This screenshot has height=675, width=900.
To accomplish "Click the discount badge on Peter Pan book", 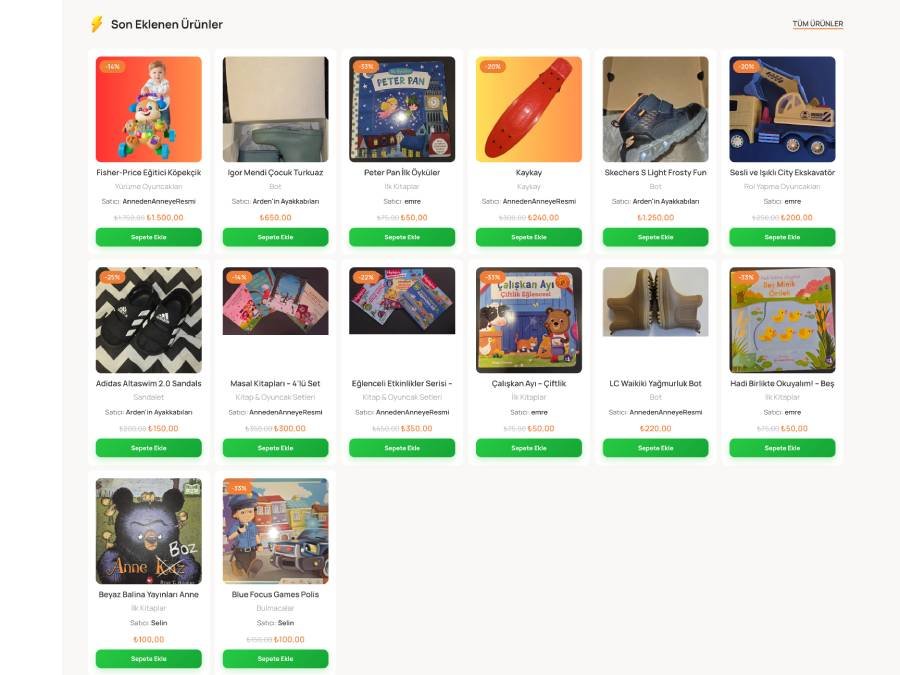I will [366, 67].
